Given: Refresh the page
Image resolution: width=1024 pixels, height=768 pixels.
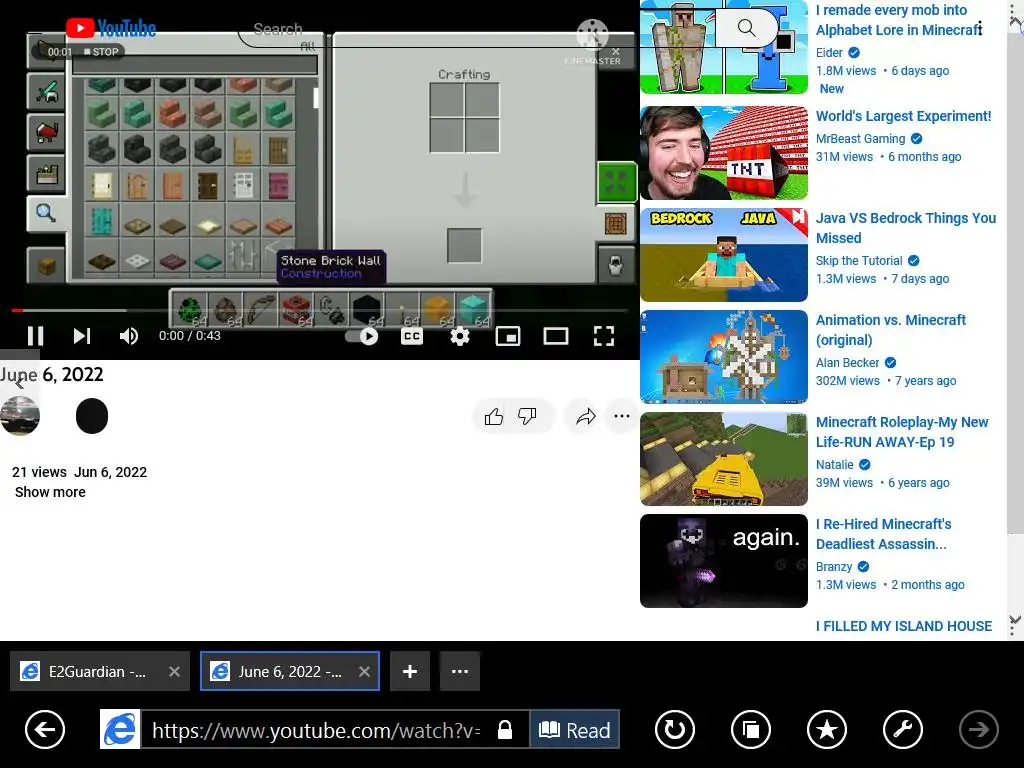Looking at the screenshot, I should point(675,729).
